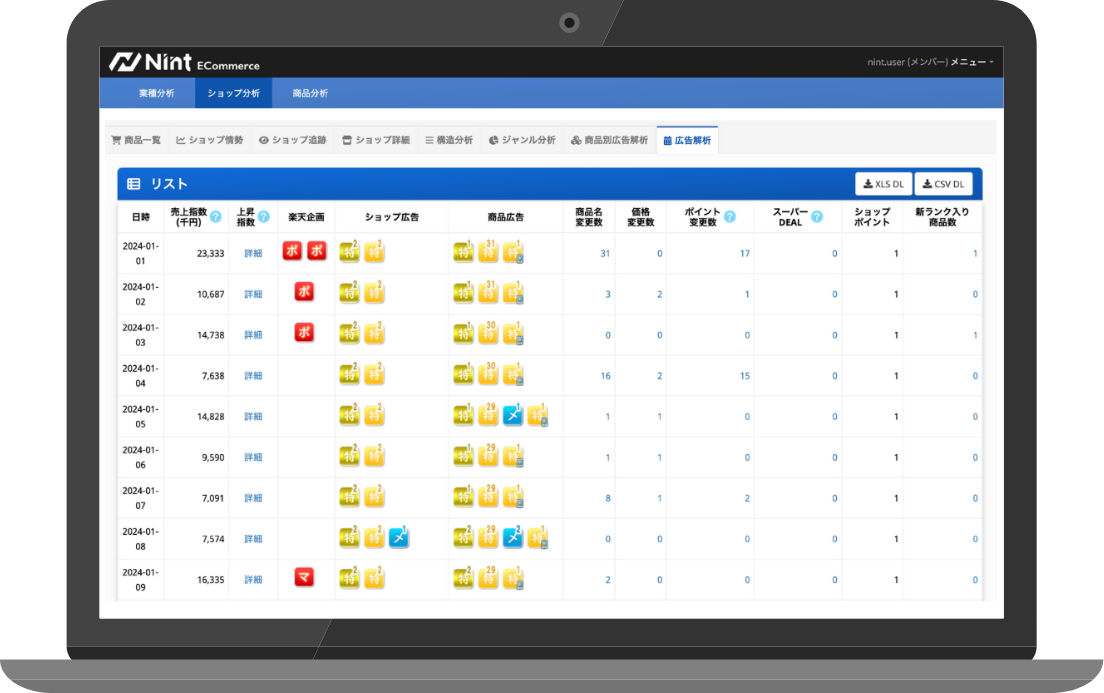This screenshot has width=1104, height=693.
Task: Click the red ポ icon on 2024-01-02
Action: [x=304, y=292]
